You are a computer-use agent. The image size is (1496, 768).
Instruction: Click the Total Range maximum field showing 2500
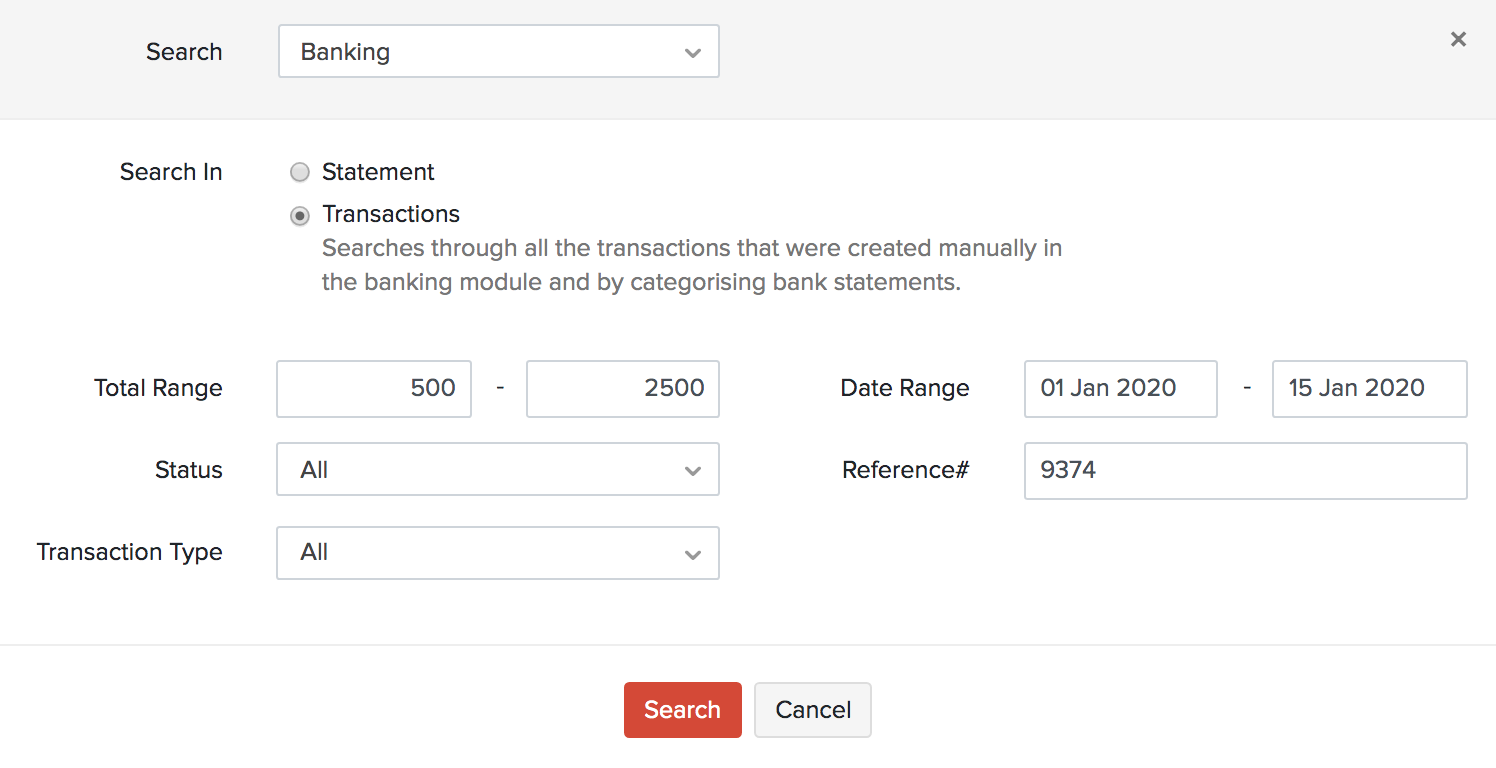tap(622, 389)
